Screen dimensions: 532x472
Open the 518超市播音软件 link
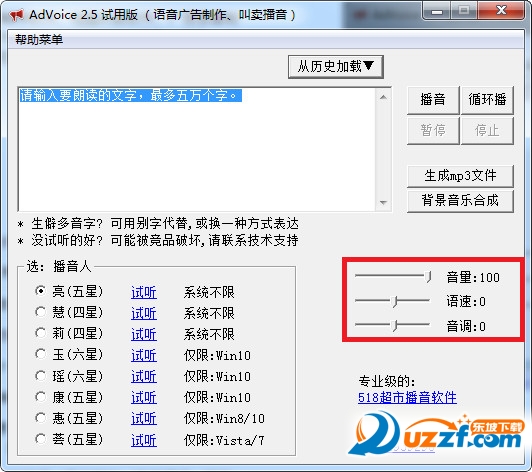(407, 398)
